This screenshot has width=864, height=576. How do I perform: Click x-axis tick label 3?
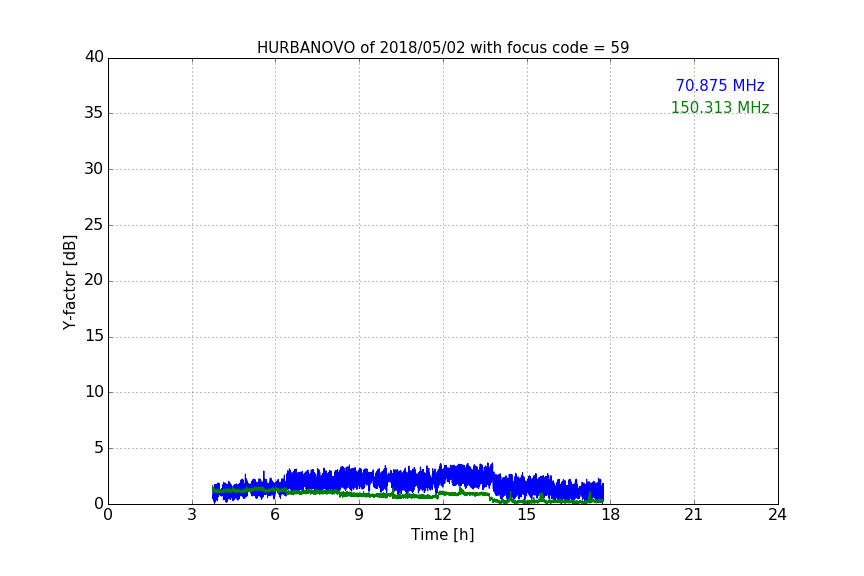(x=192, y=515)
